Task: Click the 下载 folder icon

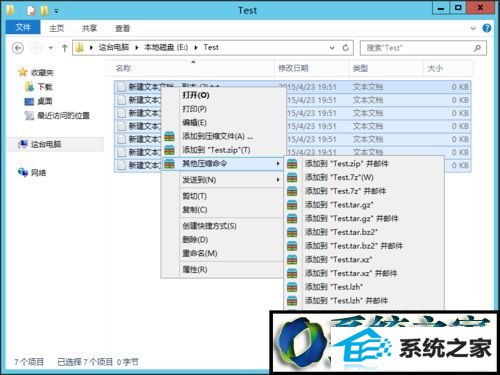Action: [x=29, y=87]
